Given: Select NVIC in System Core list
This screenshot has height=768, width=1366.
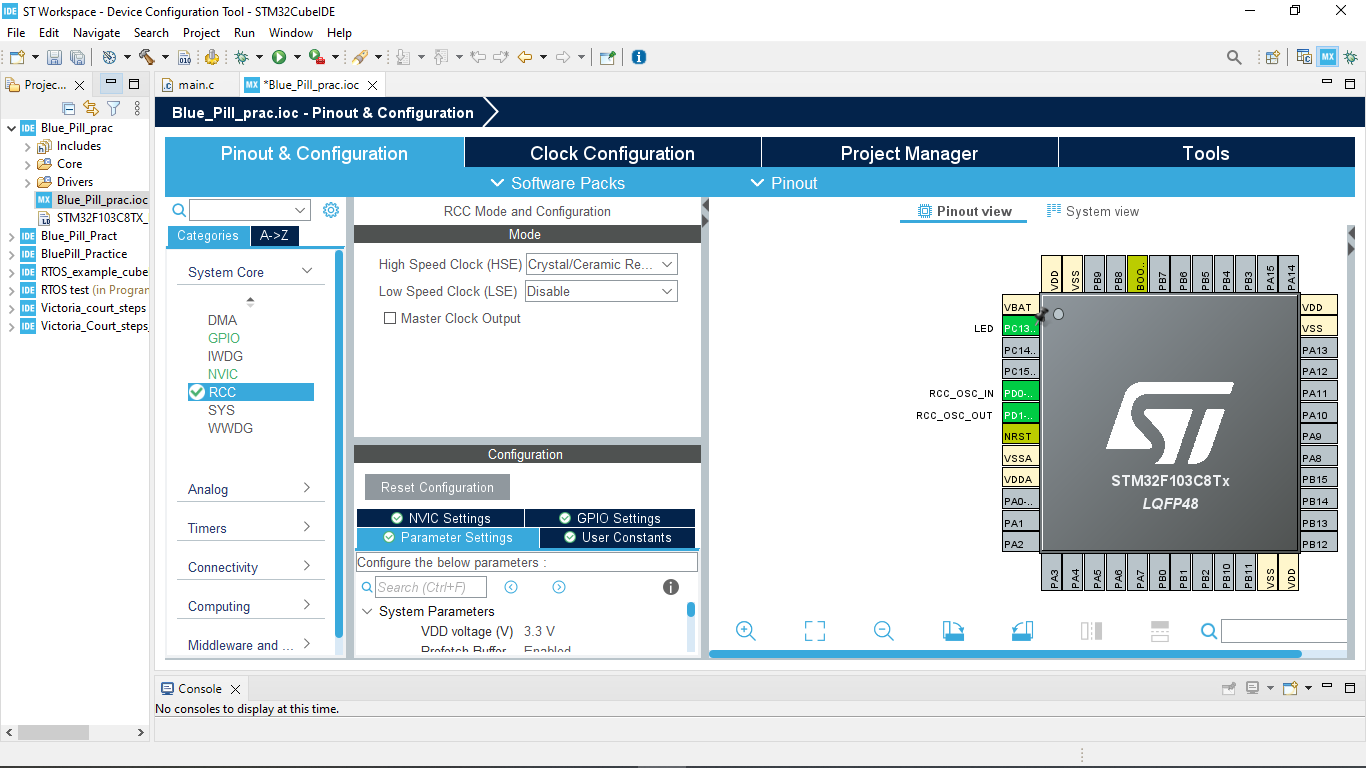Looking at the screenshot, I should coord(223,374).
